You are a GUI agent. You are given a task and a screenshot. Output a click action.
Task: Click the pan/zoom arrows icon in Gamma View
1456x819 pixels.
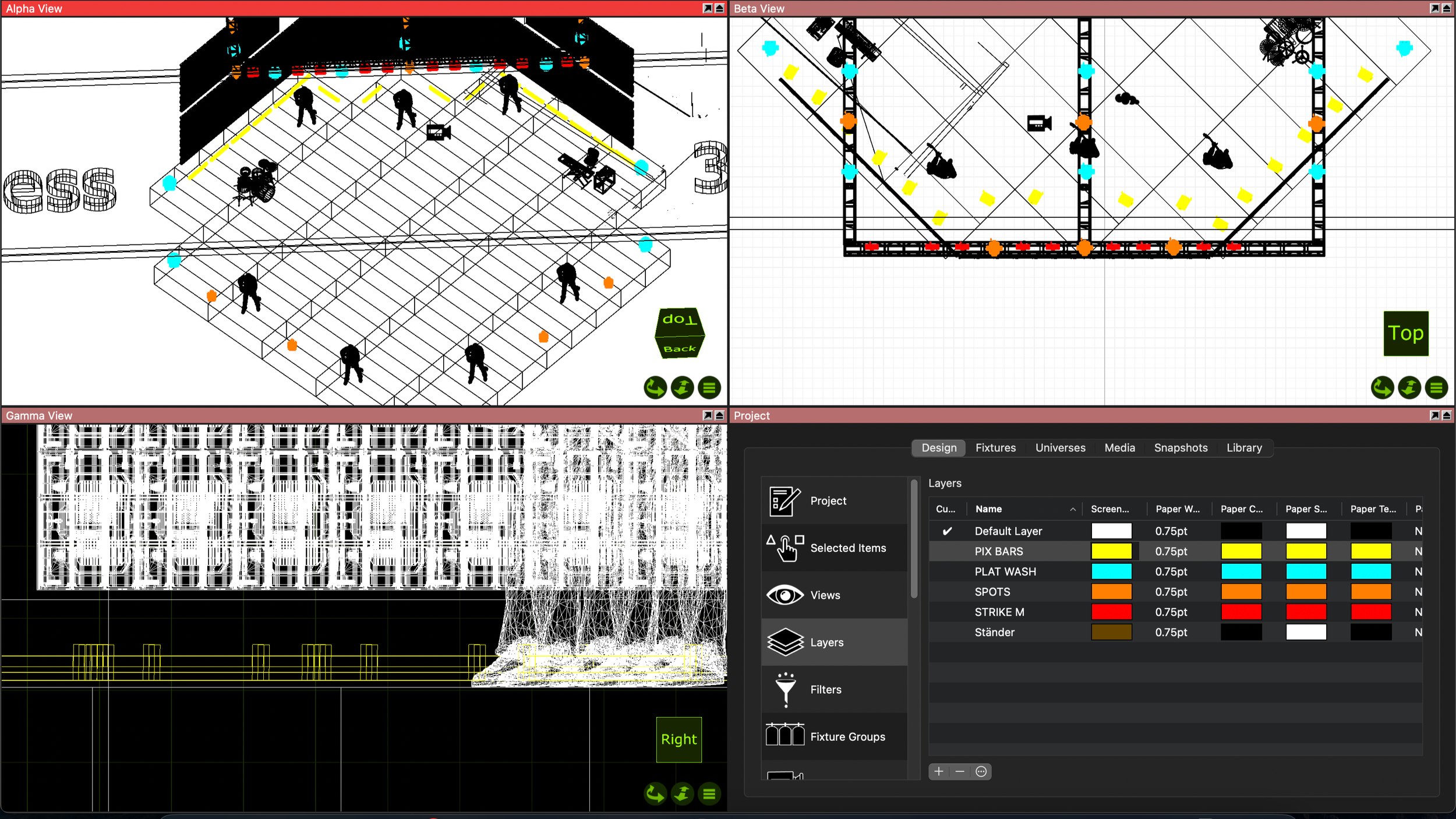click(x=682, y=793)
